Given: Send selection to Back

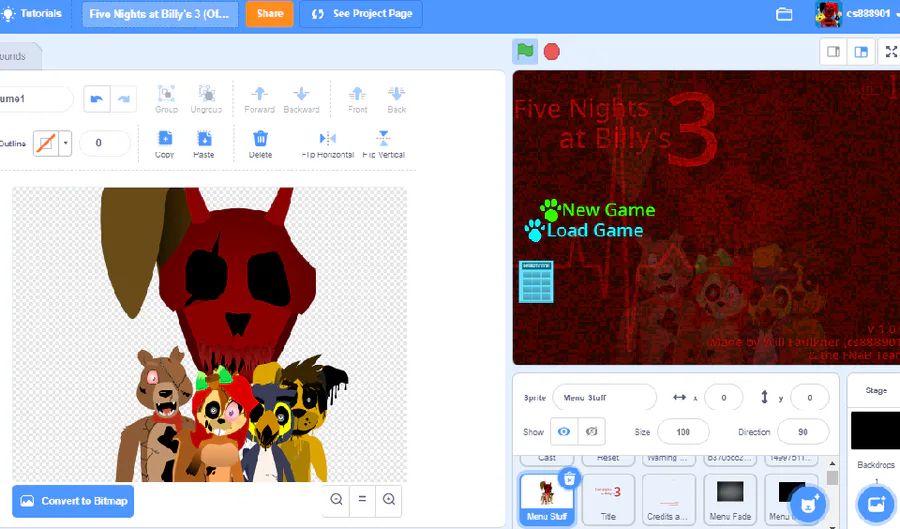Looking at the screenshot, I should click(x=397, y=99).
